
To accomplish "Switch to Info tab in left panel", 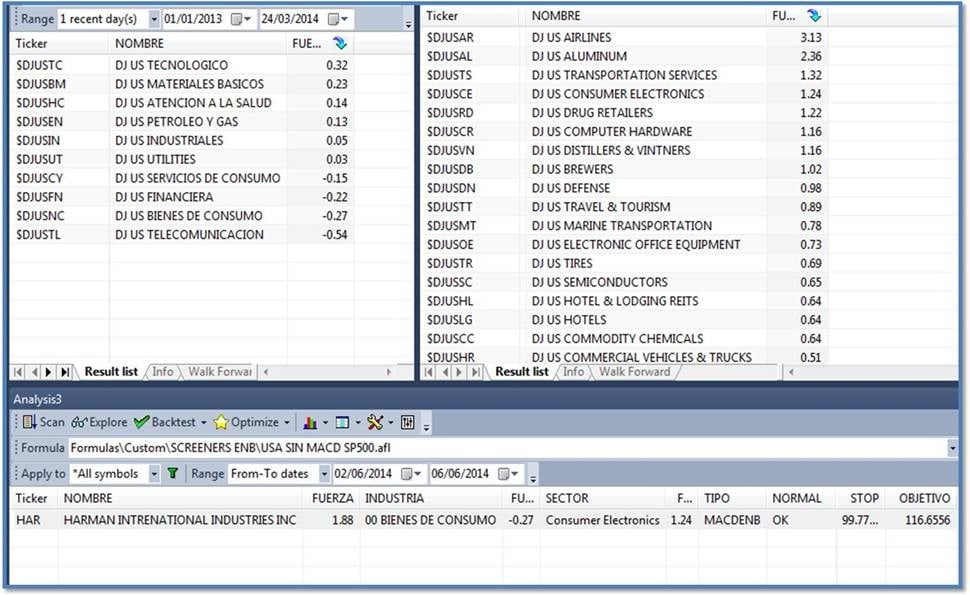I will (x=163, y=372).
